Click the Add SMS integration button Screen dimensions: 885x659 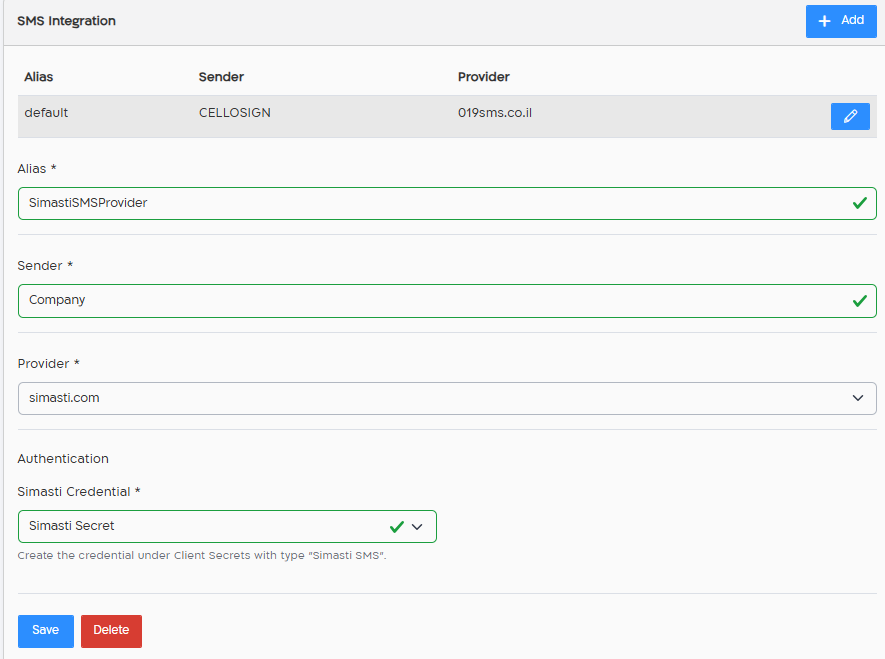(840, 21)
